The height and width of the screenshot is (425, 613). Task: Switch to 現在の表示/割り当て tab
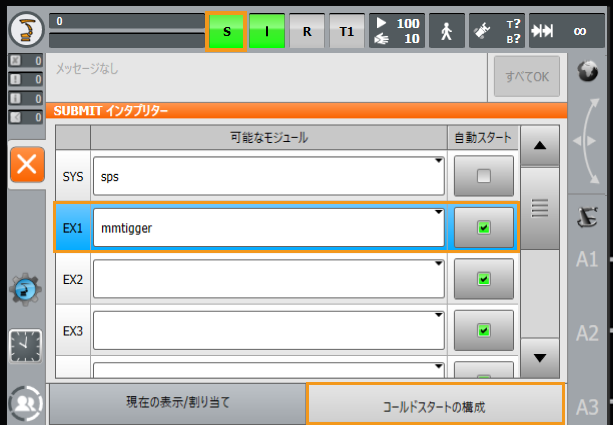click(177, 403)
